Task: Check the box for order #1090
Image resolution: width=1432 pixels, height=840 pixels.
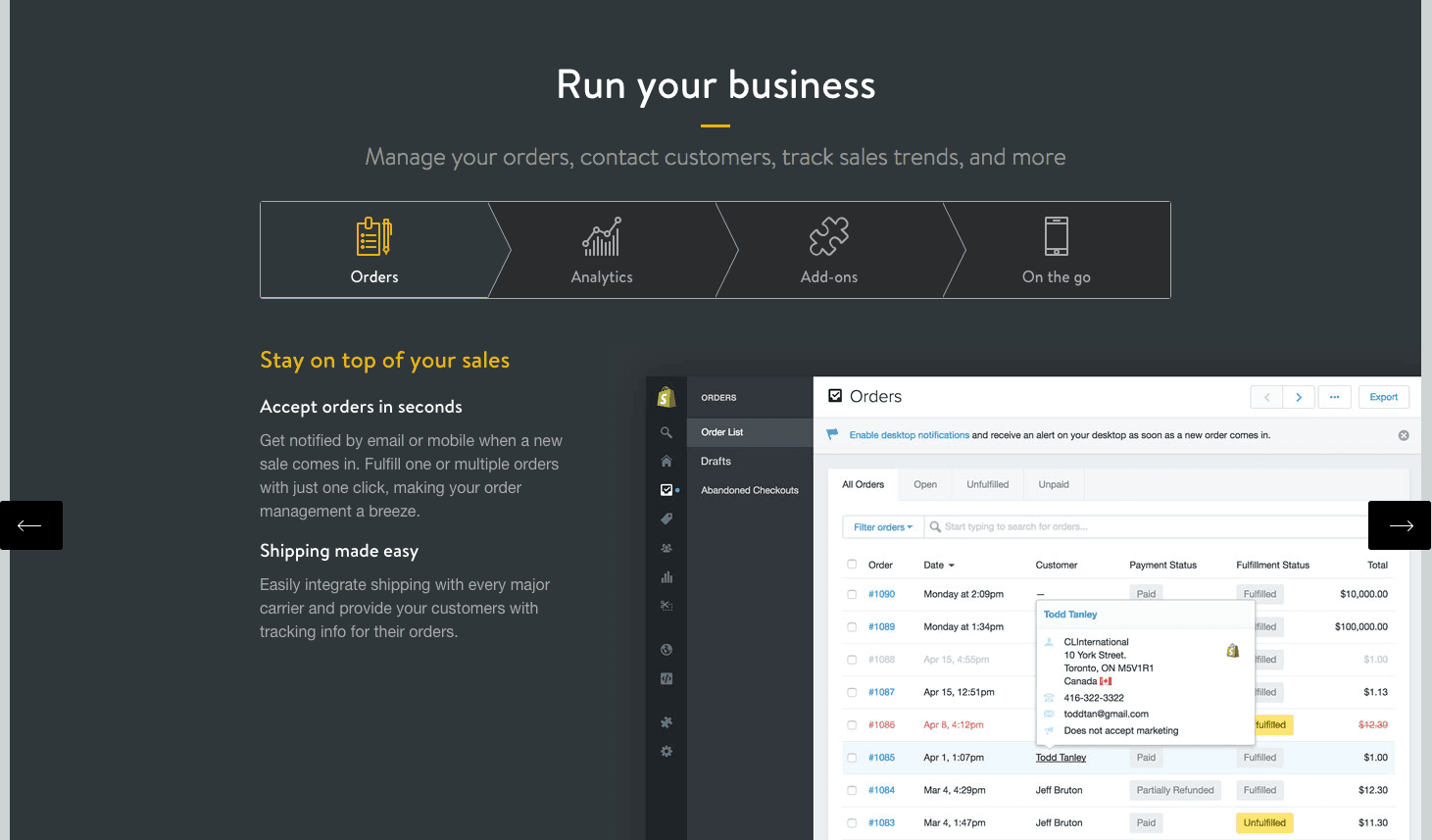Action: (852, 594)
